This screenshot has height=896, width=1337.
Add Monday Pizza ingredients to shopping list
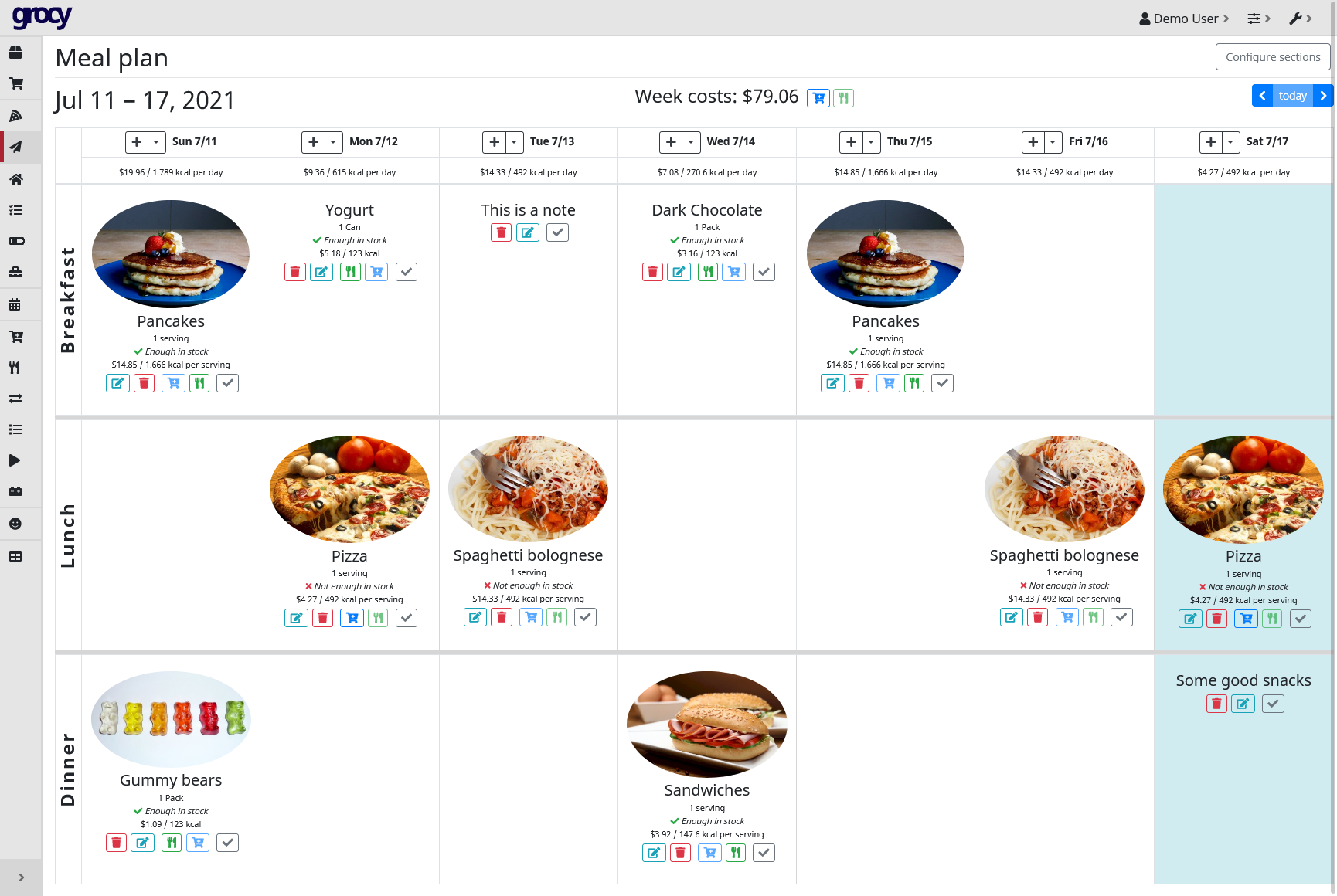coord(352,618)
